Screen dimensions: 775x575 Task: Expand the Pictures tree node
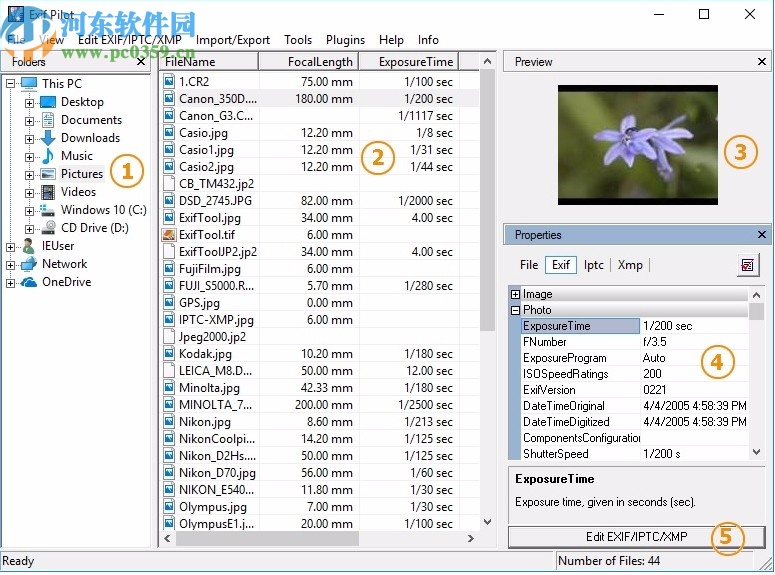coord(30,175)
